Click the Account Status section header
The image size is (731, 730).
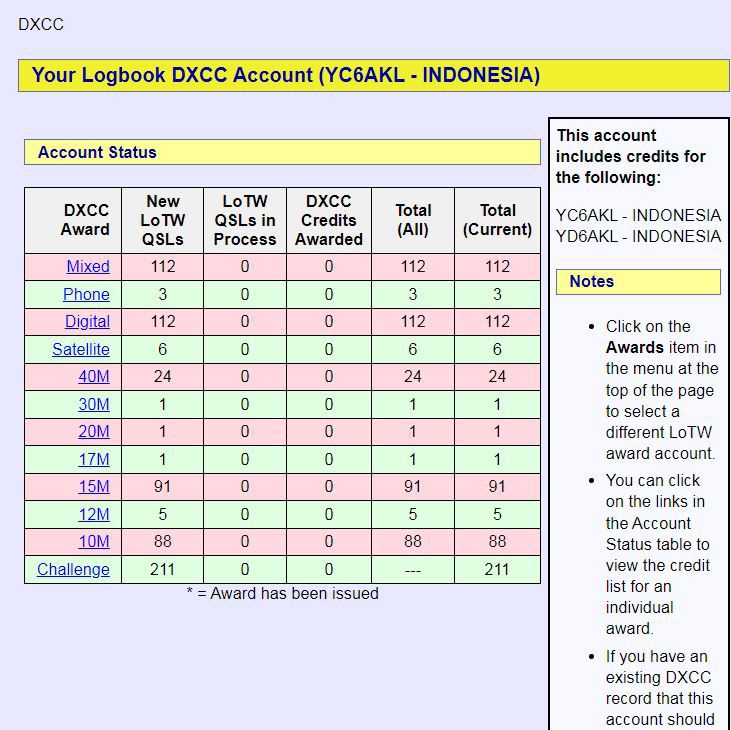tap(97, 153)
